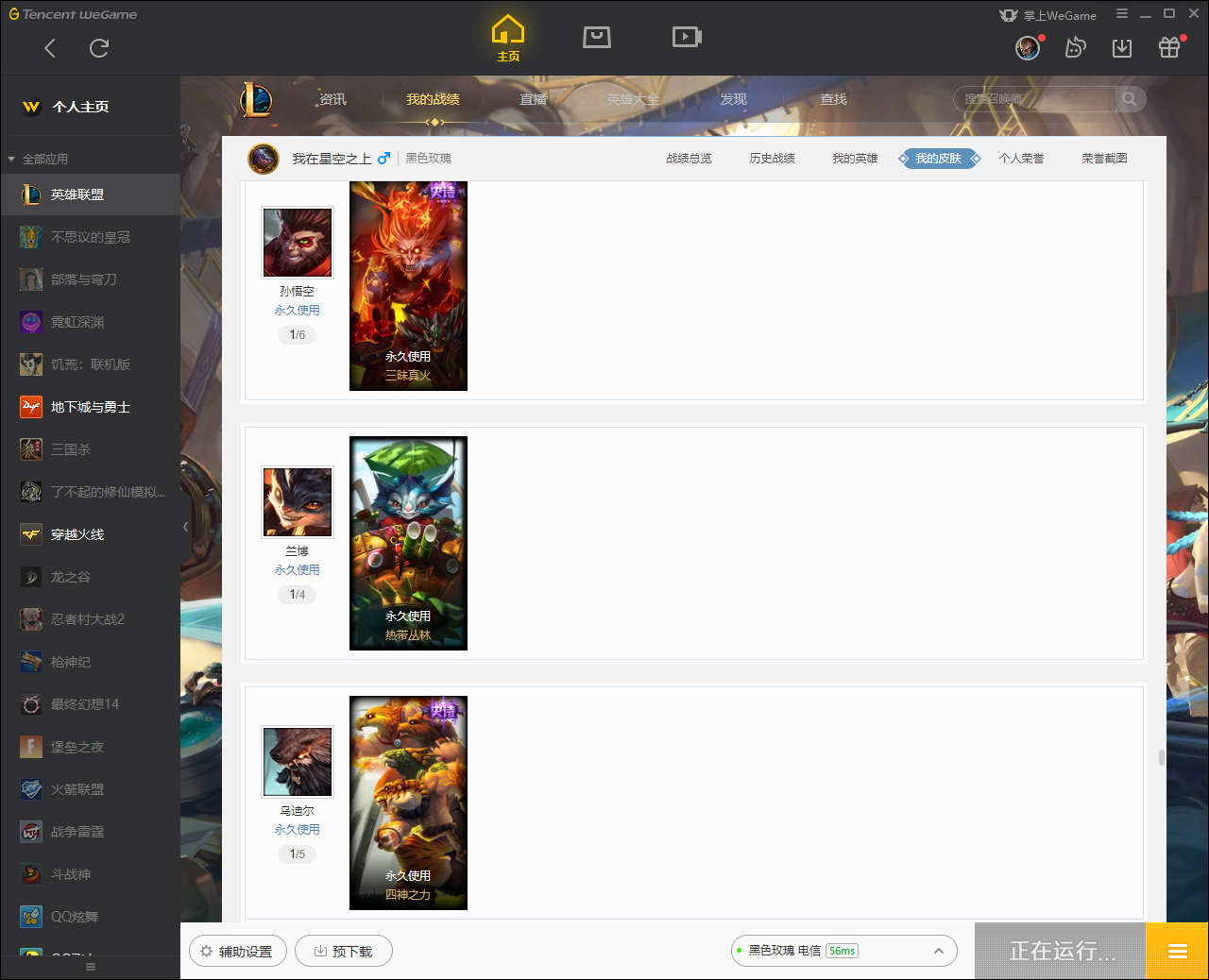This screenshot has height=980, width=1209.
Task: Click the 孙悟空 champion portrait
Action: click(298, 243)
